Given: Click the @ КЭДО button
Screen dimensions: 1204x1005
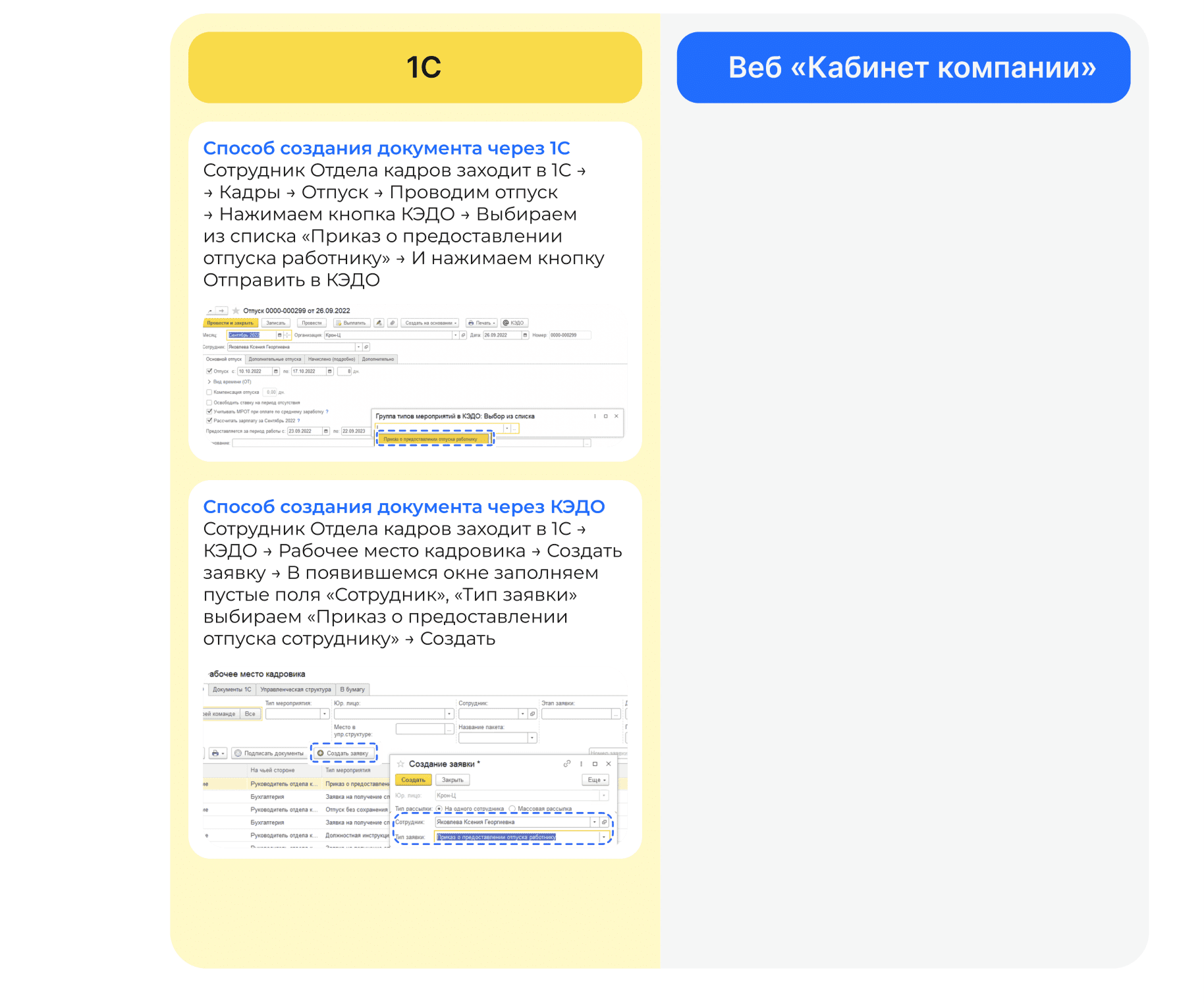Looking at the screenshot, I should point(514,323).
